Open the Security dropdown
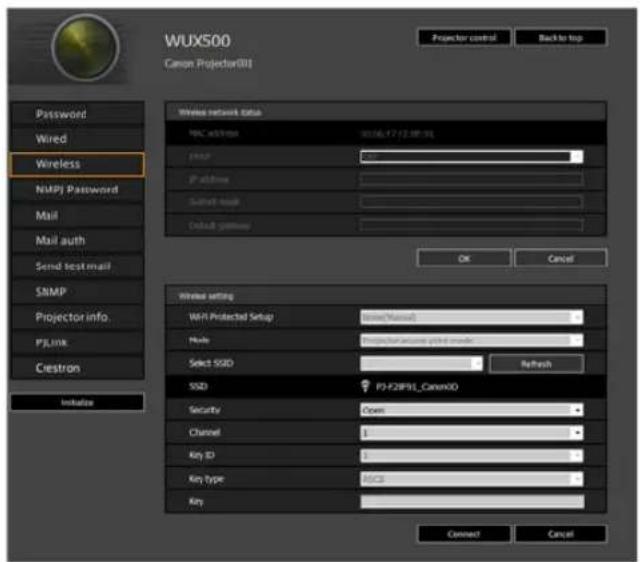 click(x=471, y=410)
